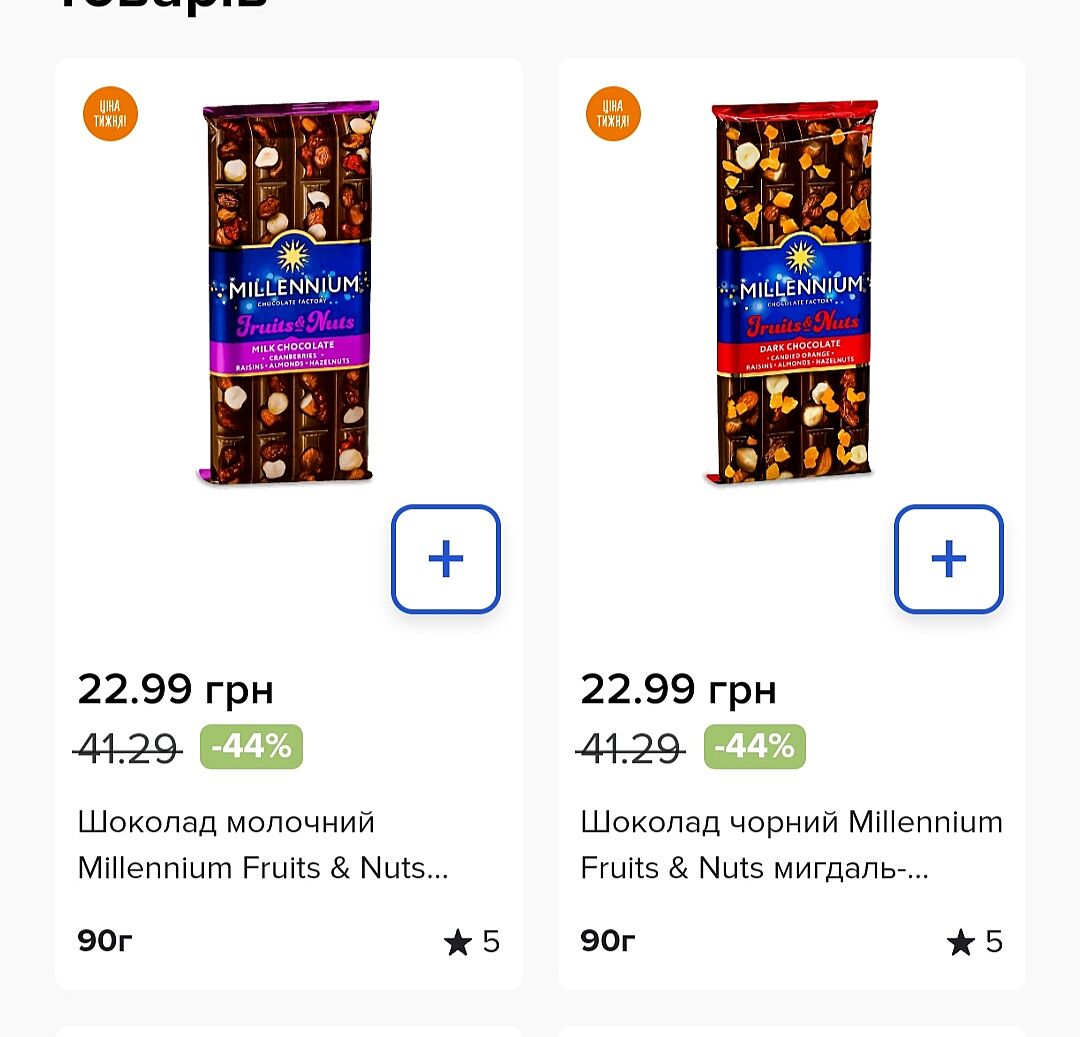Click the star rating on dark chocolate card
The image size is (1080, 1037).
(x=975, y=942)
